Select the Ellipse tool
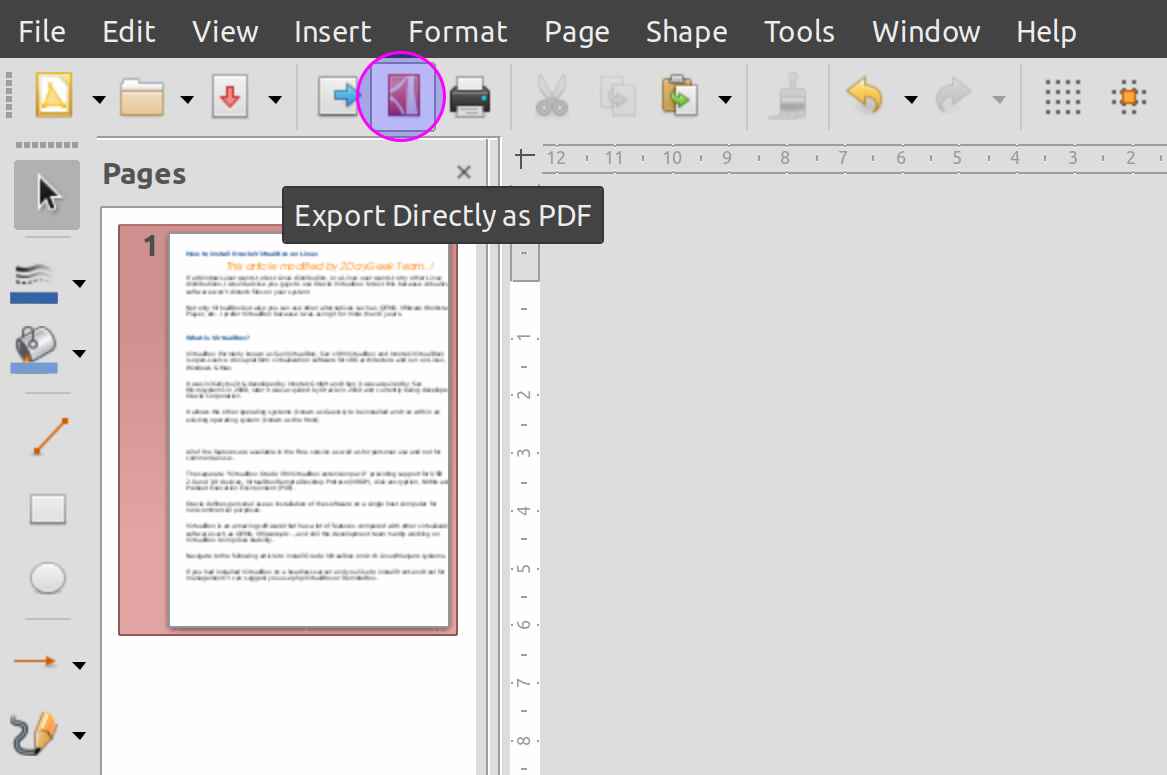 [46, 578]
